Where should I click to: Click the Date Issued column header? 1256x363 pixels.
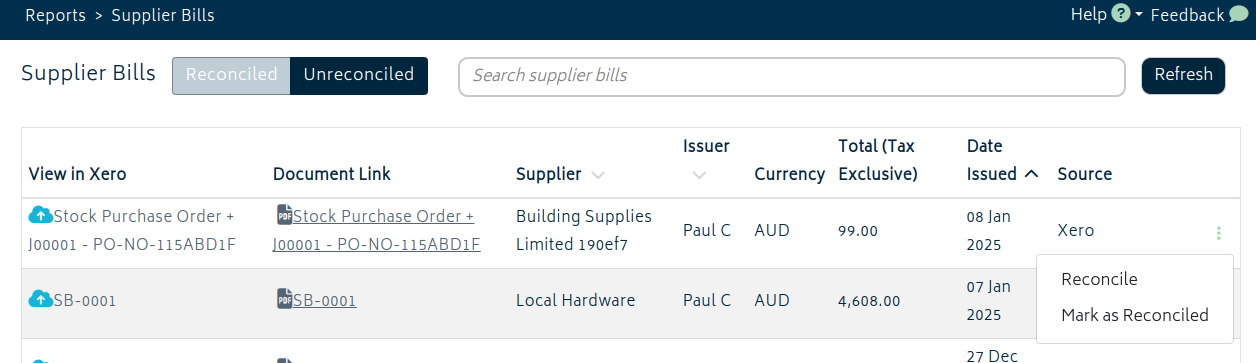point(992,160)
